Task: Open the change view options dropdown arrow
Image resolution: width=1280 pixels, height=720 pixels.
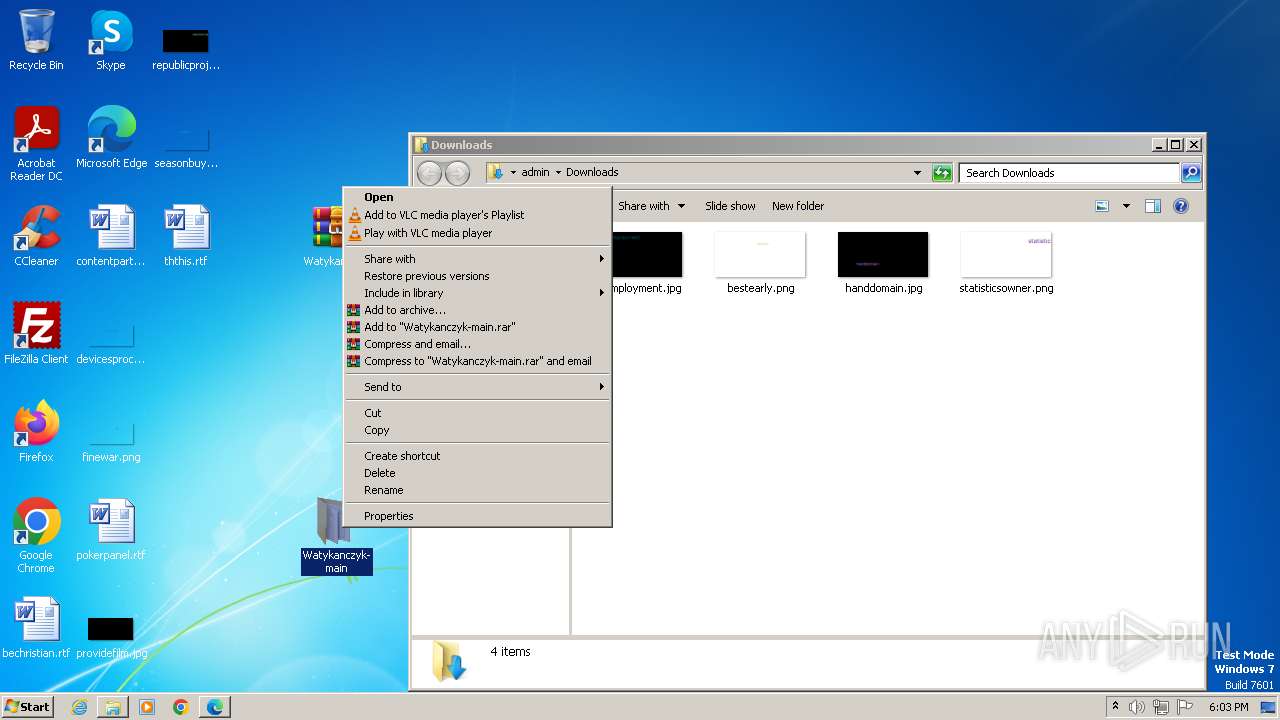Action: tap(1126, 206)
